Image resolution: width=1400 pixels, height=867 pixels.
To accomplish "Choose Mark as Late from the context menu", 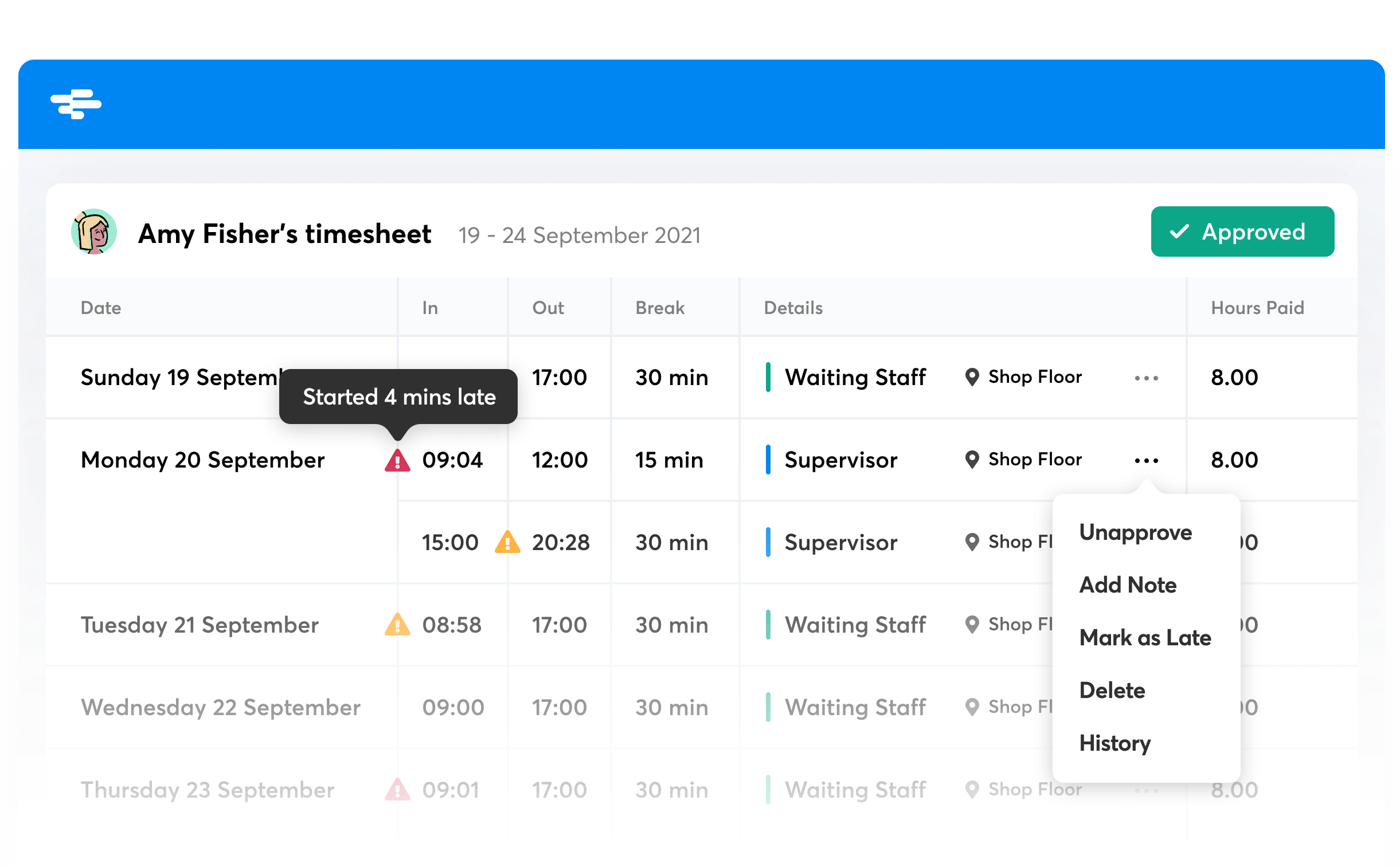I will (1145, 638).
